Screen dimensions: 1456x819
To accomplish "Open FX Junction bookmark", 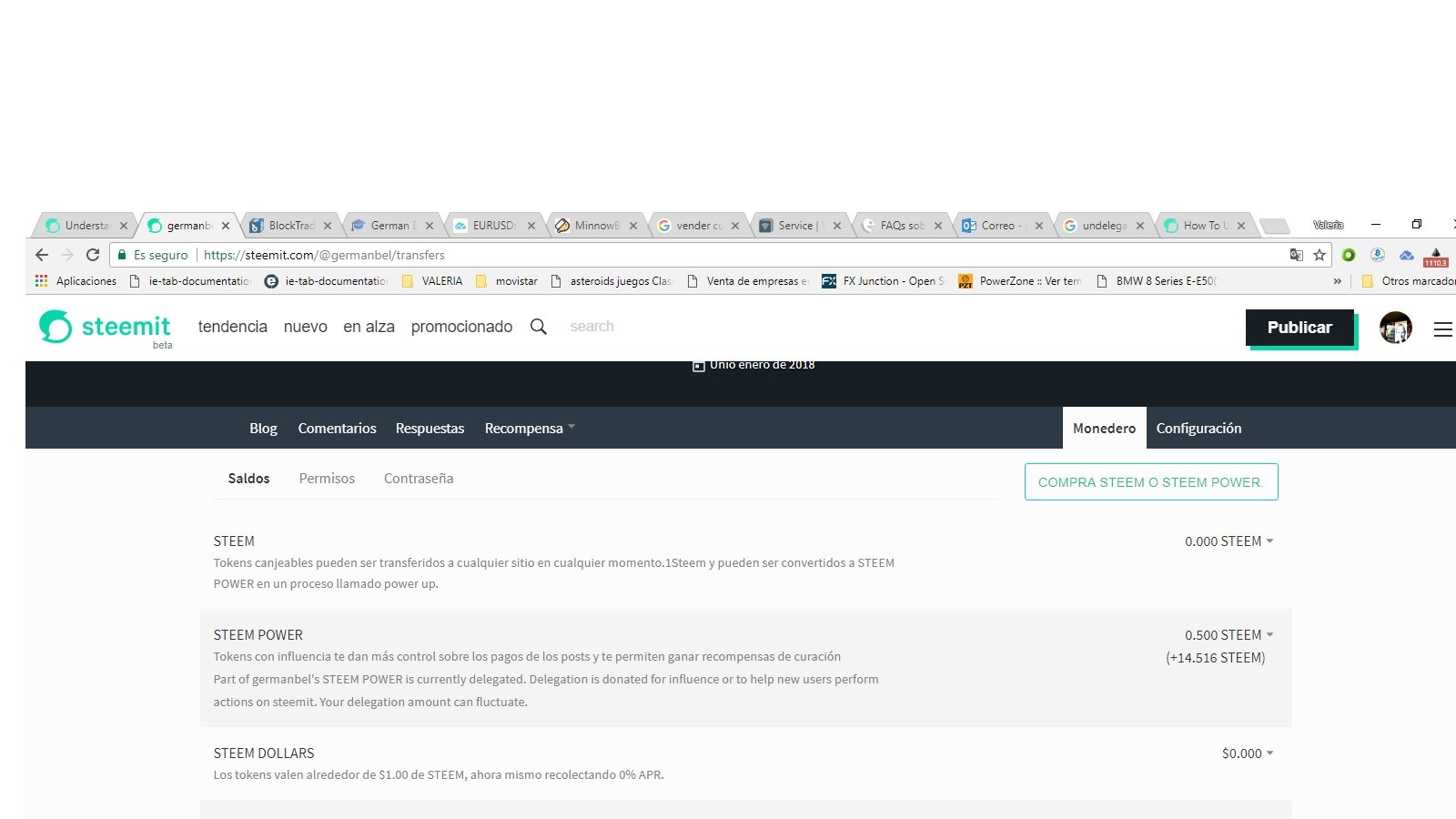I will [x=884, y=281].
